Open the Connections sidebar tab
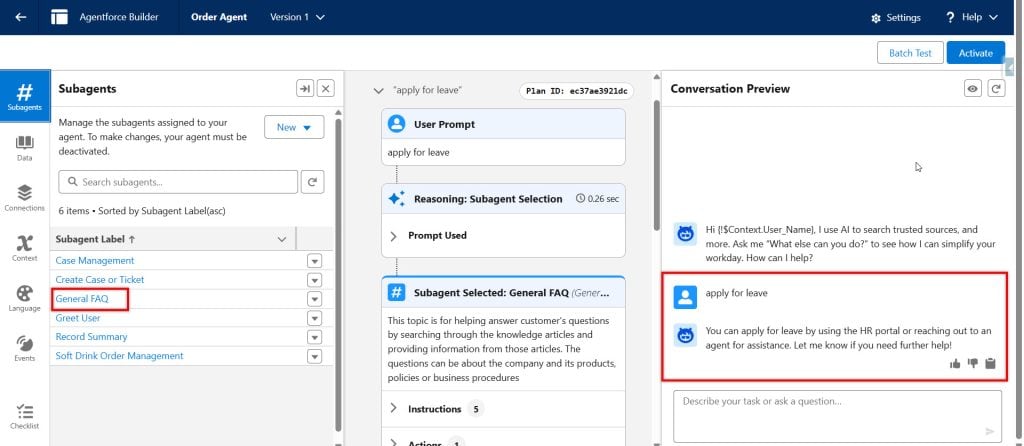Image resolution: width=1024 pixels, height=446 pixels. coord(25,199)
